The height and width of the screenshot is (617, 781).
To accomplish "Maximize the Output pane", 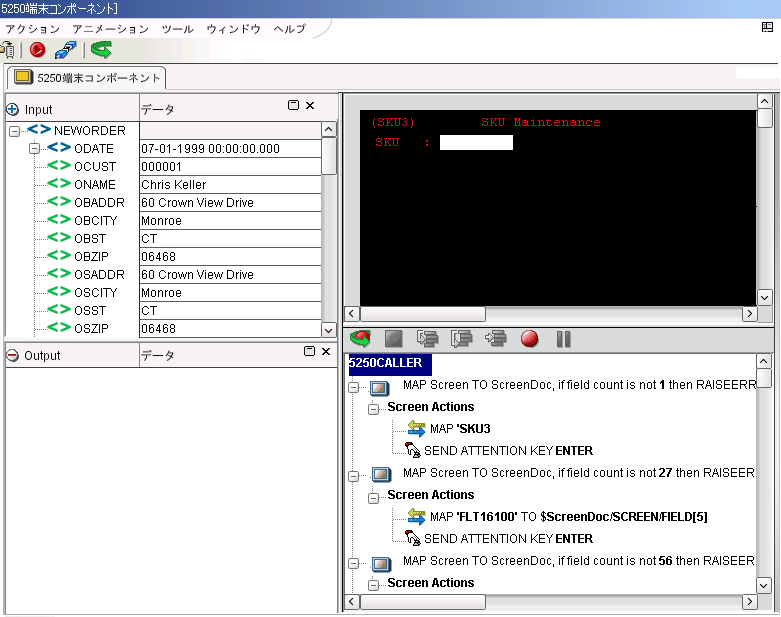I will [x=309, y=351].
